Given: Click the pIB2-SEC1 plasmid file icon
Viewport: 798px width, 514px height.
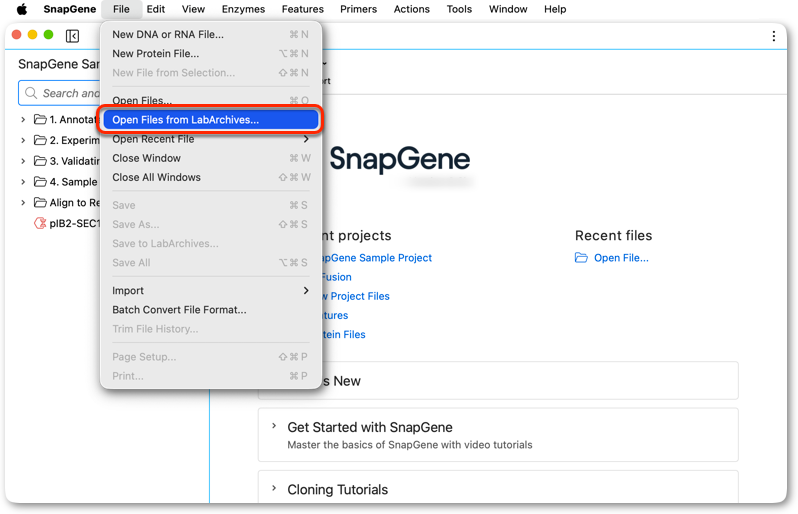Looking at the screenshot, I should [40, 223].
